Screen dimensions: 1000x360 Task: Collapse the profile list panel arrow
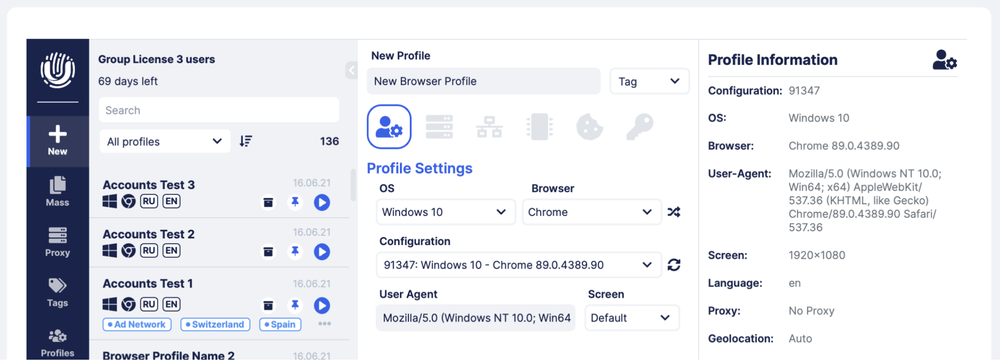pos(351,70)
